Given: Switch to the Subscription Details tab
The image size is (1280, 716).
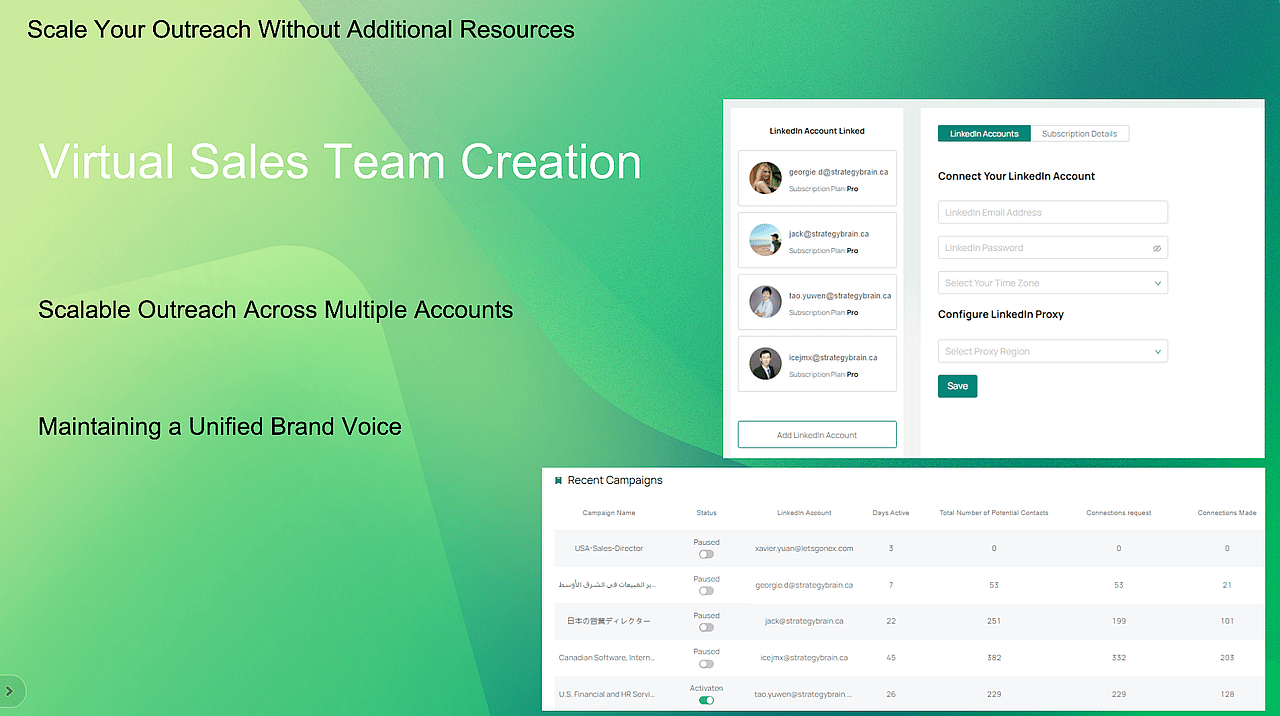Looking at the screenshot, I should point(1080,133).
